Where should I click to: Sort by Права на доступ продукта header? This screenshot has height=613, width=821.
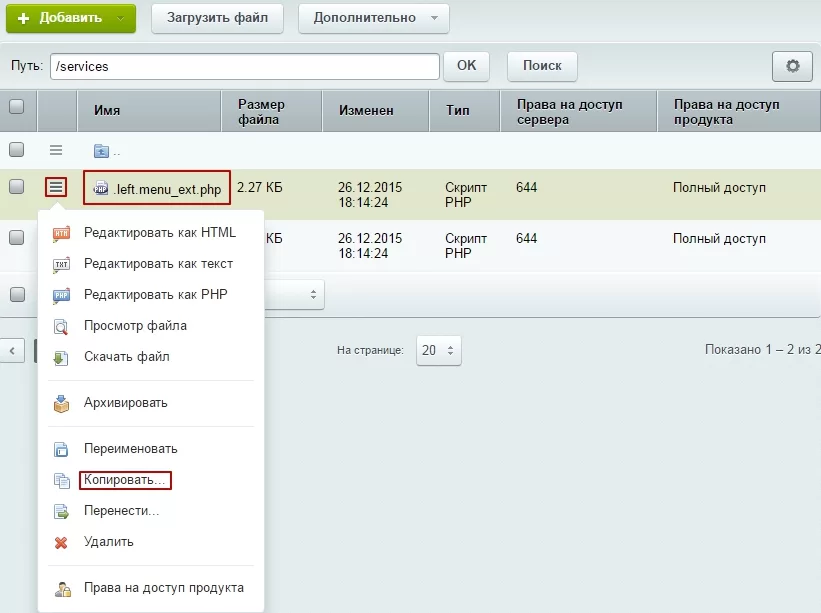pos(739,110)
